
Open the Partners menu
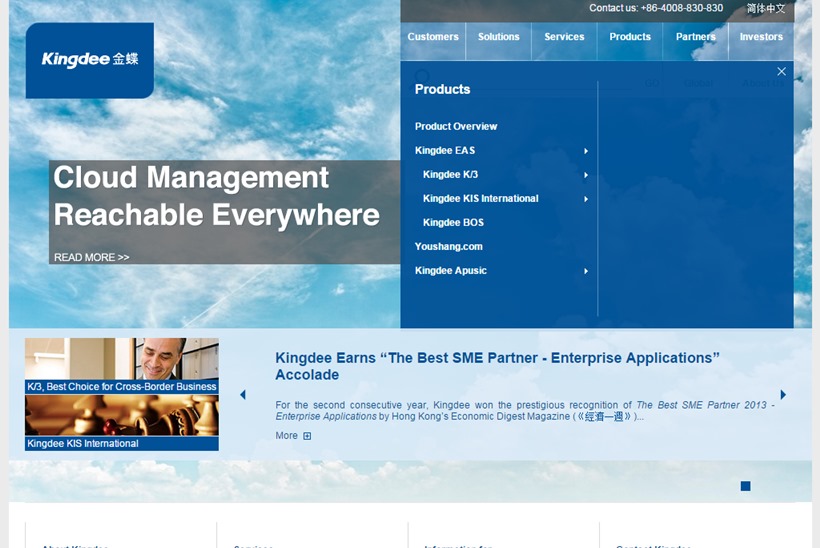point(695,37)
